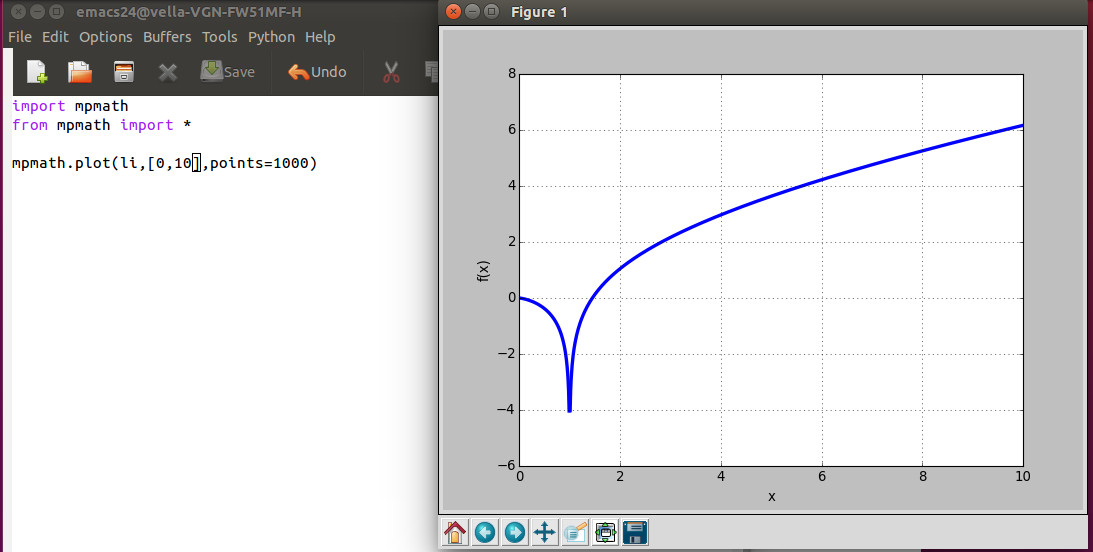Go forward to the next plot view
The width and height of the screenshot is (1093, 552).
pos(515,532)
